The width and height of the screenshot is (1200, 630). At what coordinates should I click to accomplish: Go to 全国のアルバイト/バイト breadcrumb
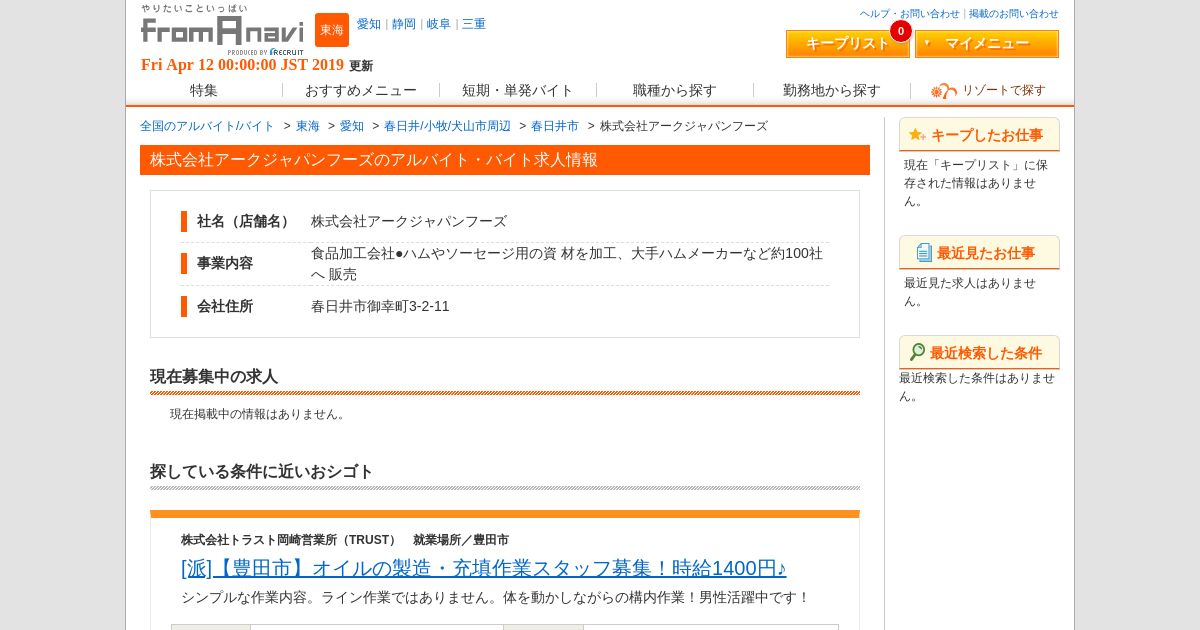click(207, 126)
